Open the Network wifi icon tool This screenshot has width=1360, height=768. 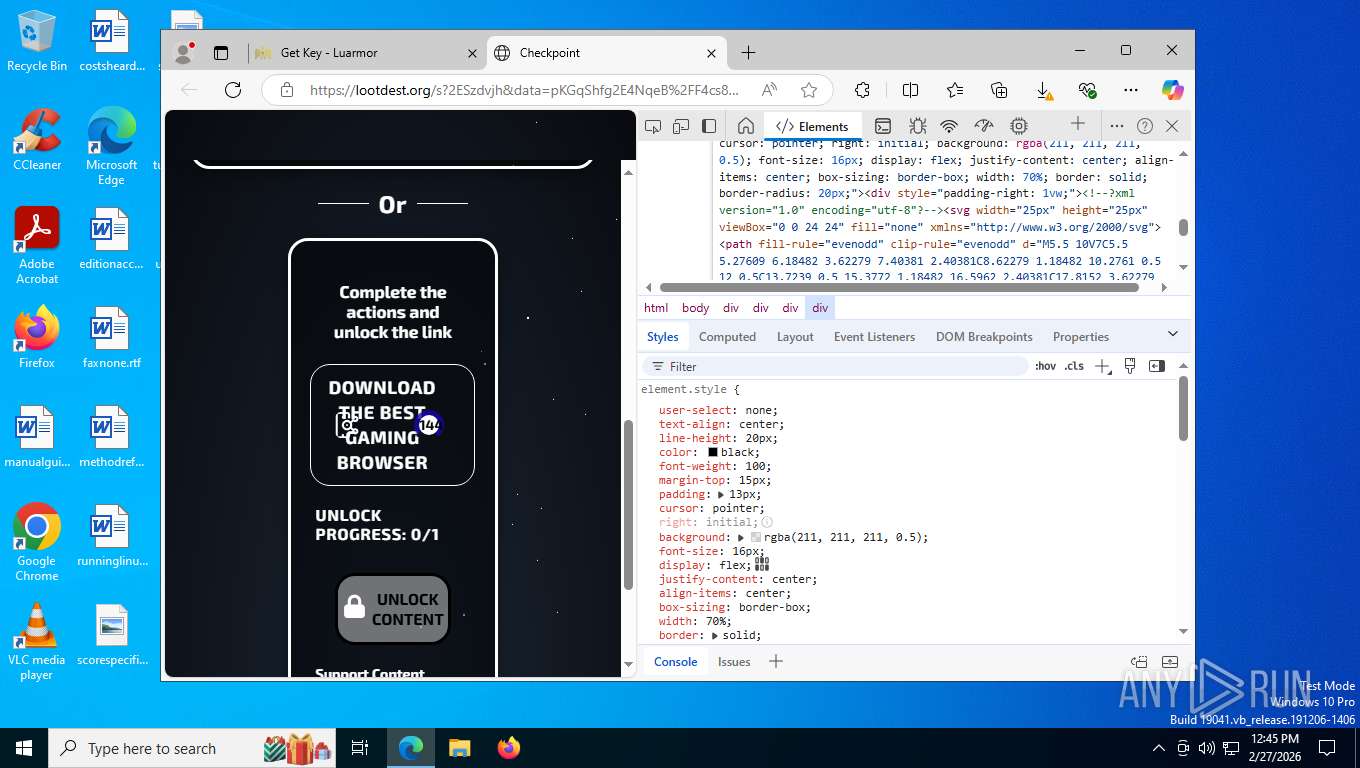[x=949, y=126]
